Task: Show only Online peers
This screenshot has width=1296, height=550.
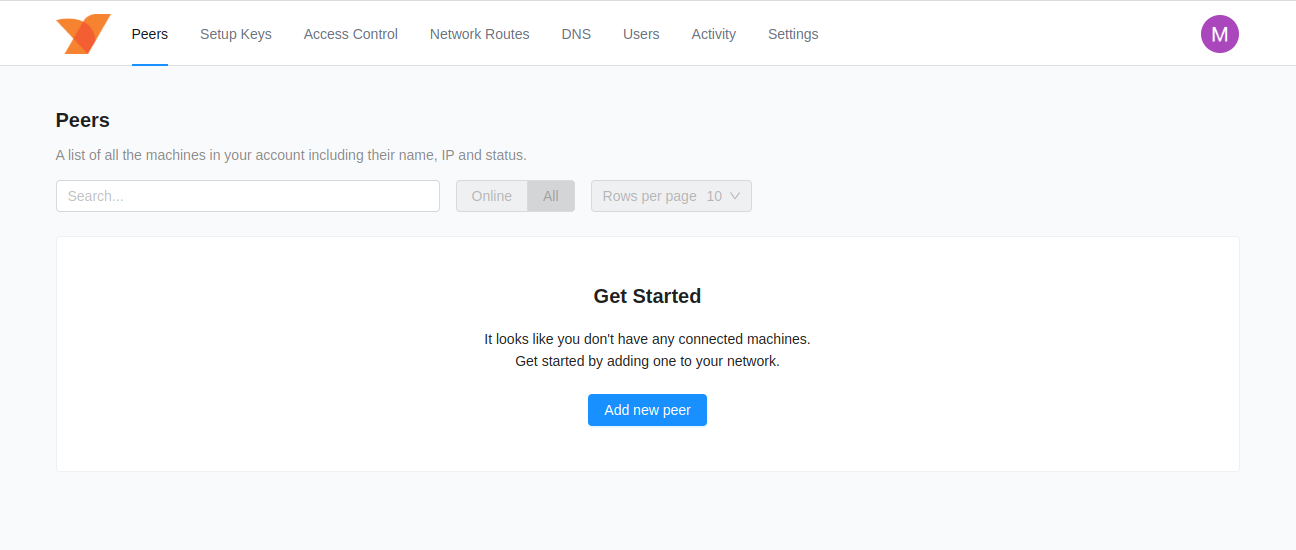Action: point(491,196)
